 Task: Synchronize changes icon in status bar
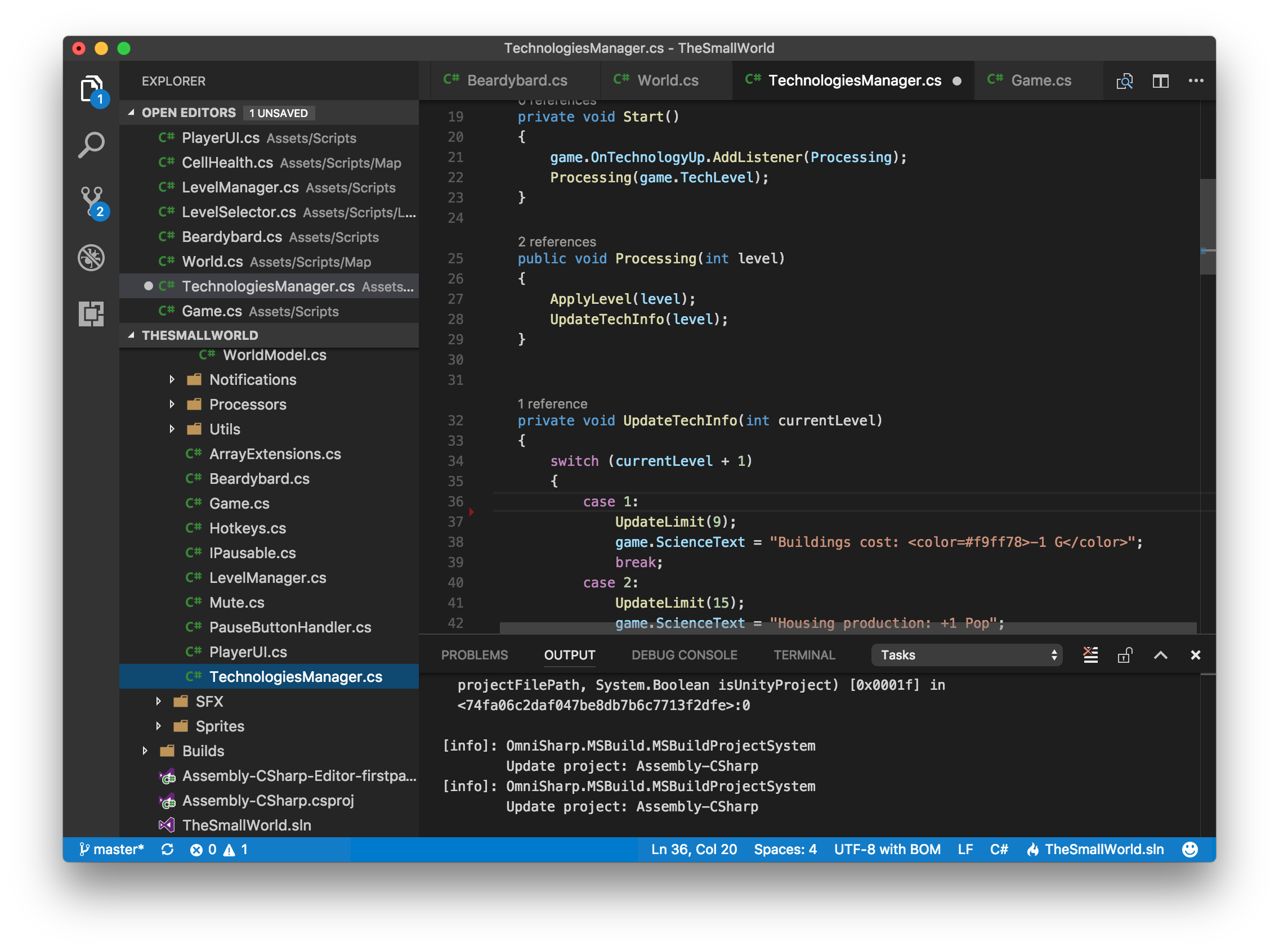167,850
